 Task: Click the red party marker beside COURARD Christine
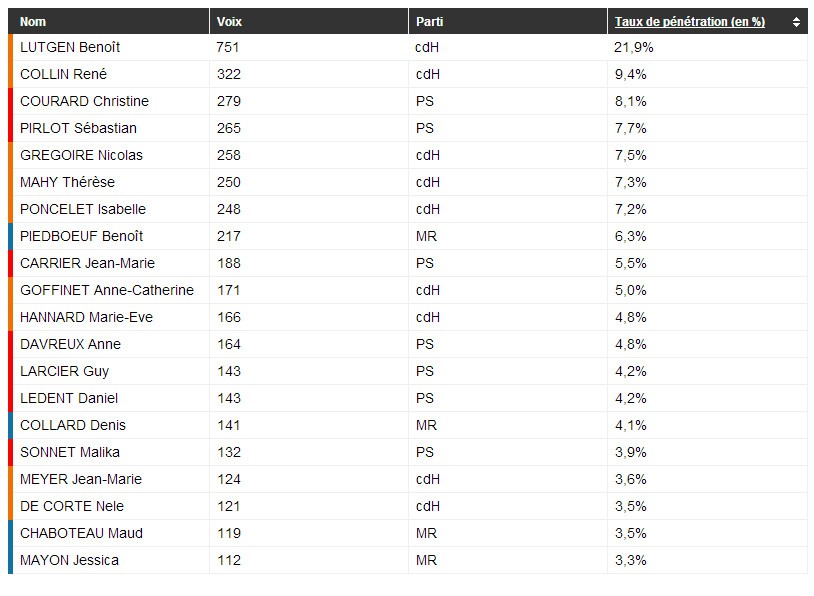pyautogui.click(x=10, y=101)
